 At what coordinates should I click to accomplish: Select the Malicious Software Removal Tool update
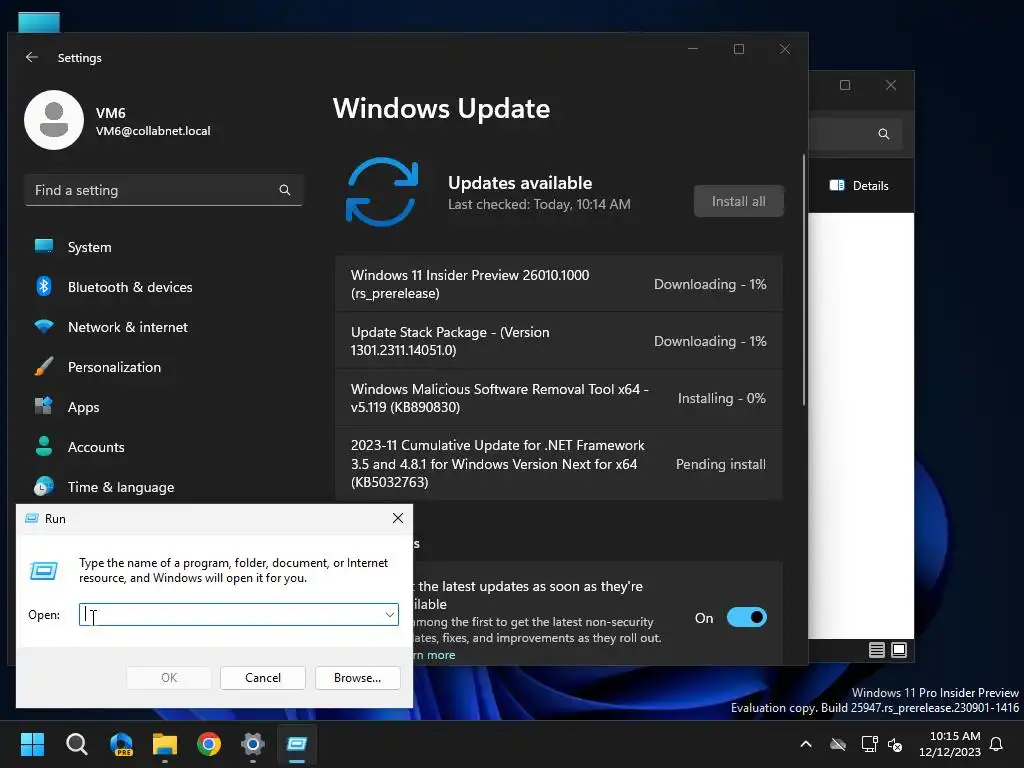(558, 398)
